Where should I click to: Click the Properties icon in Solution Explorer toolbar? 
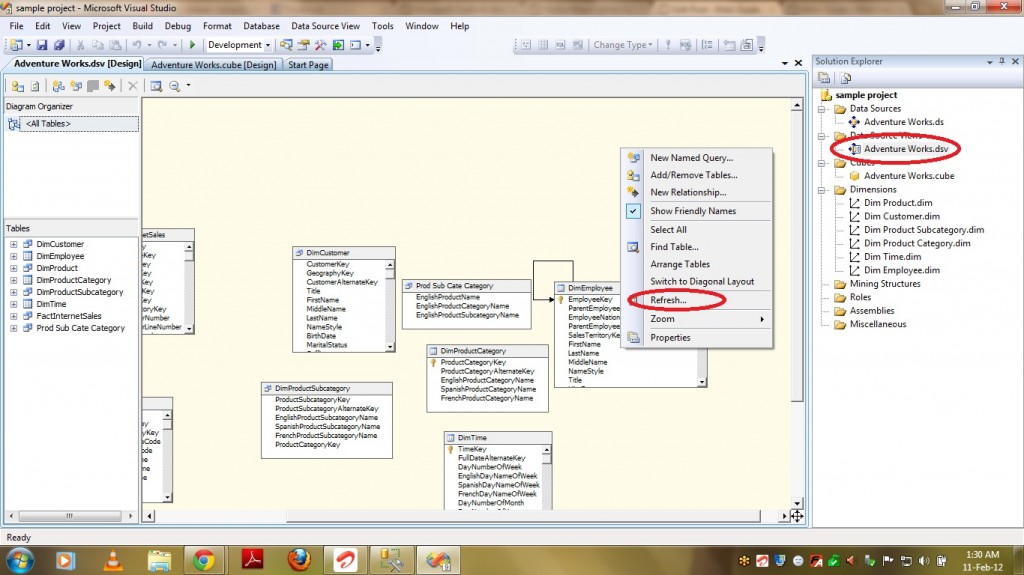tap(825, 78)
